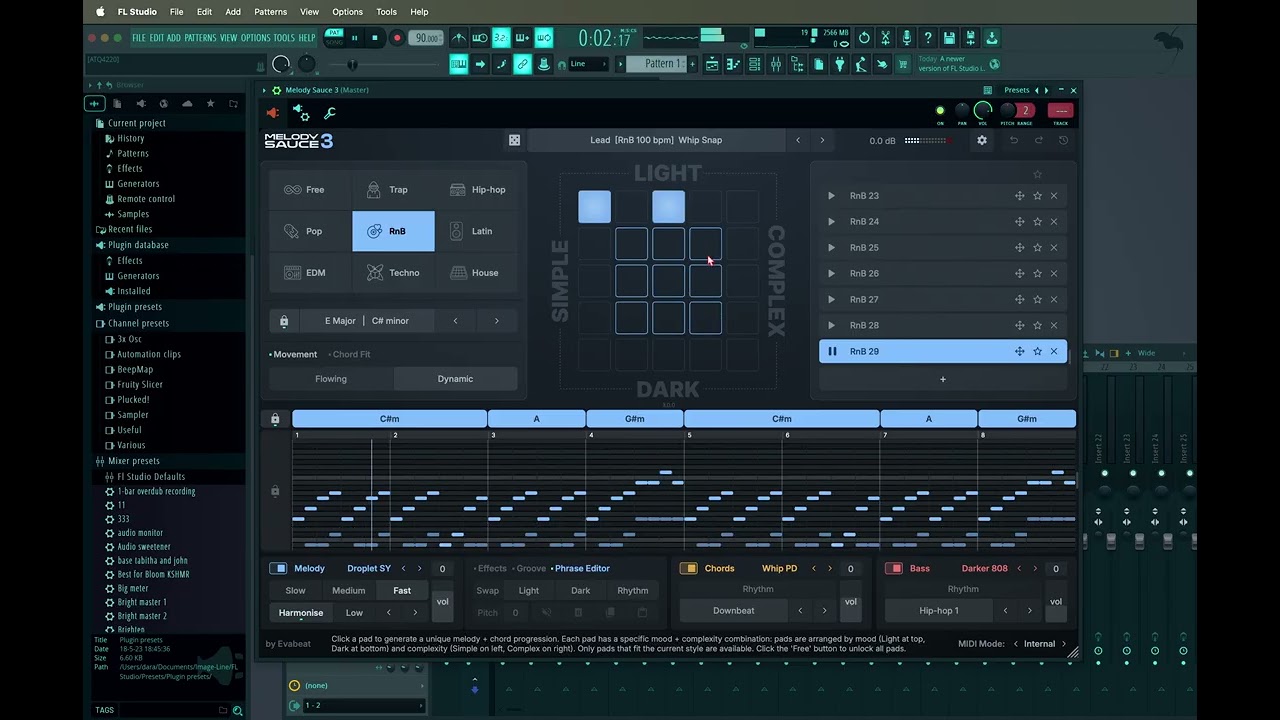Toggle the Bass track on/off switch

[x=894, y=568]
